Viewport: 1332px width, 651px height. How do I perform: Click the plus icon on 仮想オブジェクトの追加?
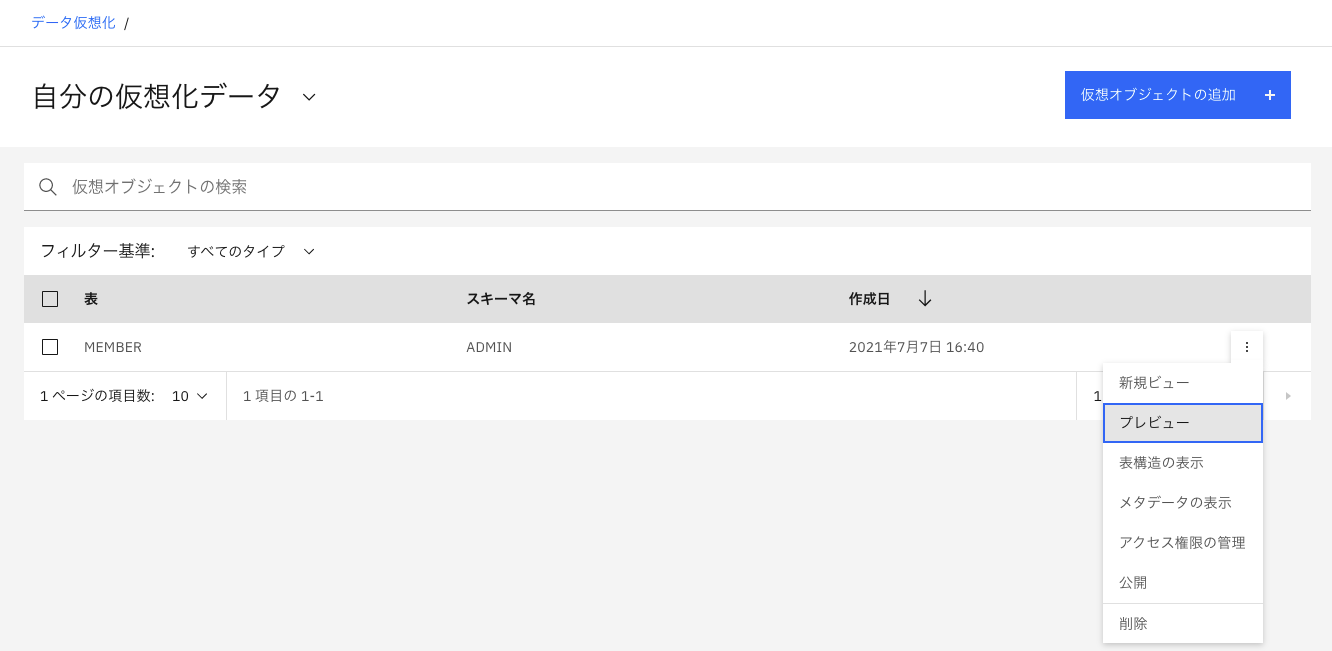click(x=1270, y=95)
